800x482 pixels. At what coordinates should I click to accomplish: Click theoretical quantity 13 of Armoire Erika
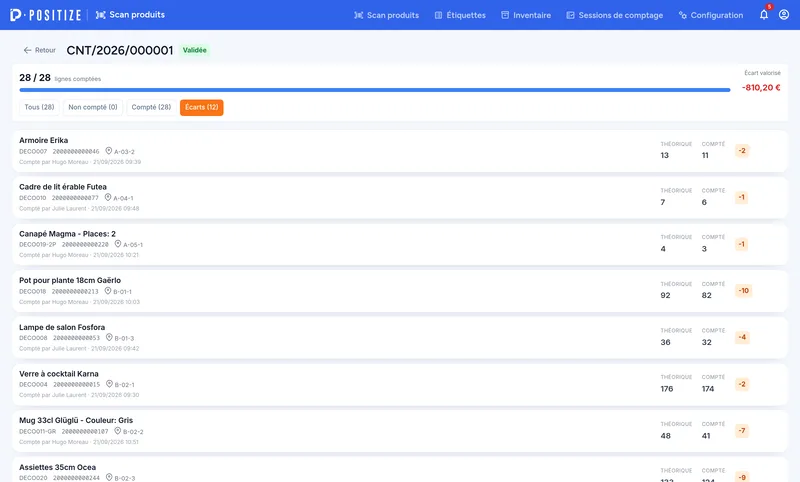(664, 156)
